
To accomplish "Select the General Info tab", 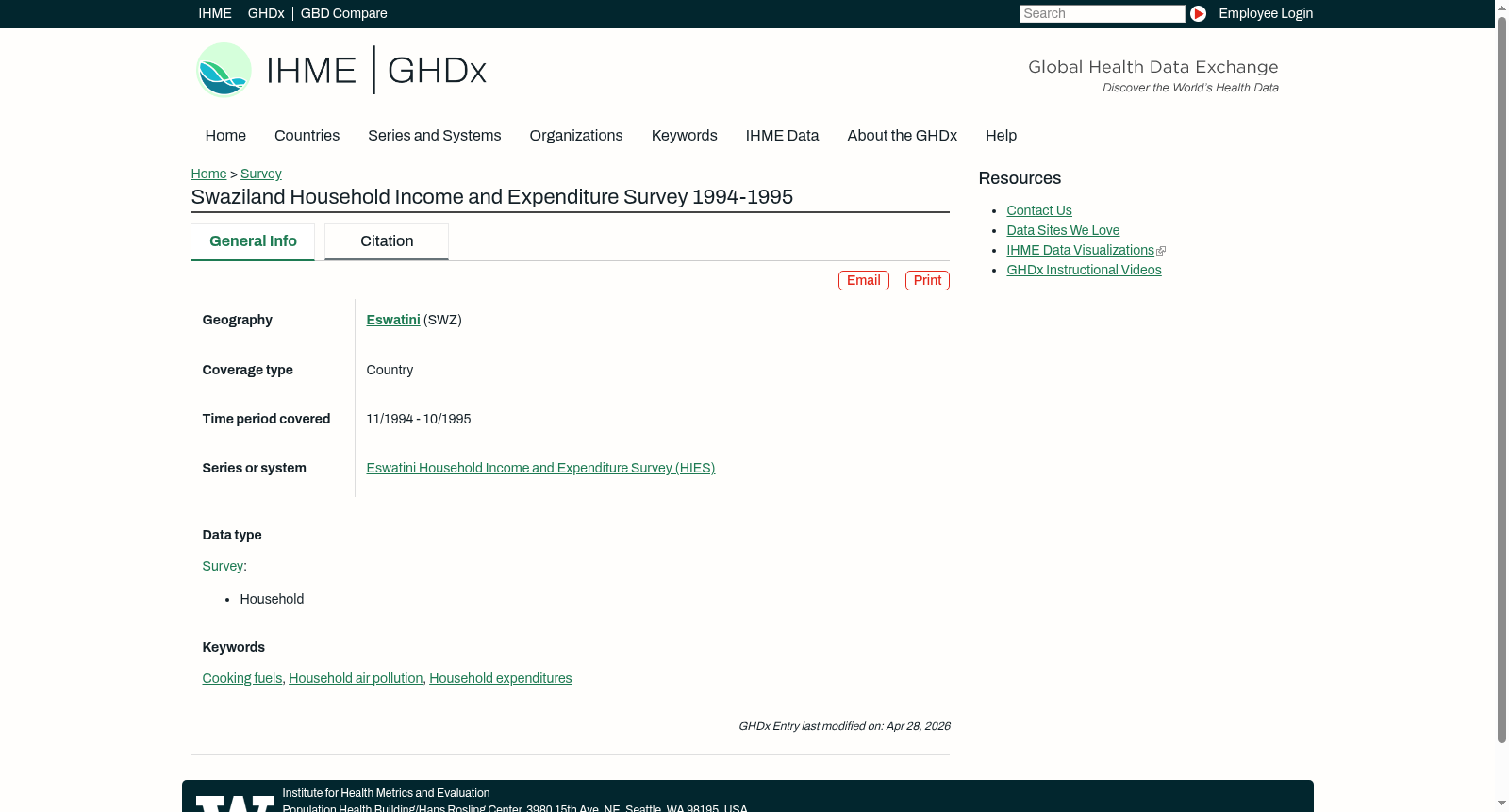I will pyautogui.click(x=253, y=241).
